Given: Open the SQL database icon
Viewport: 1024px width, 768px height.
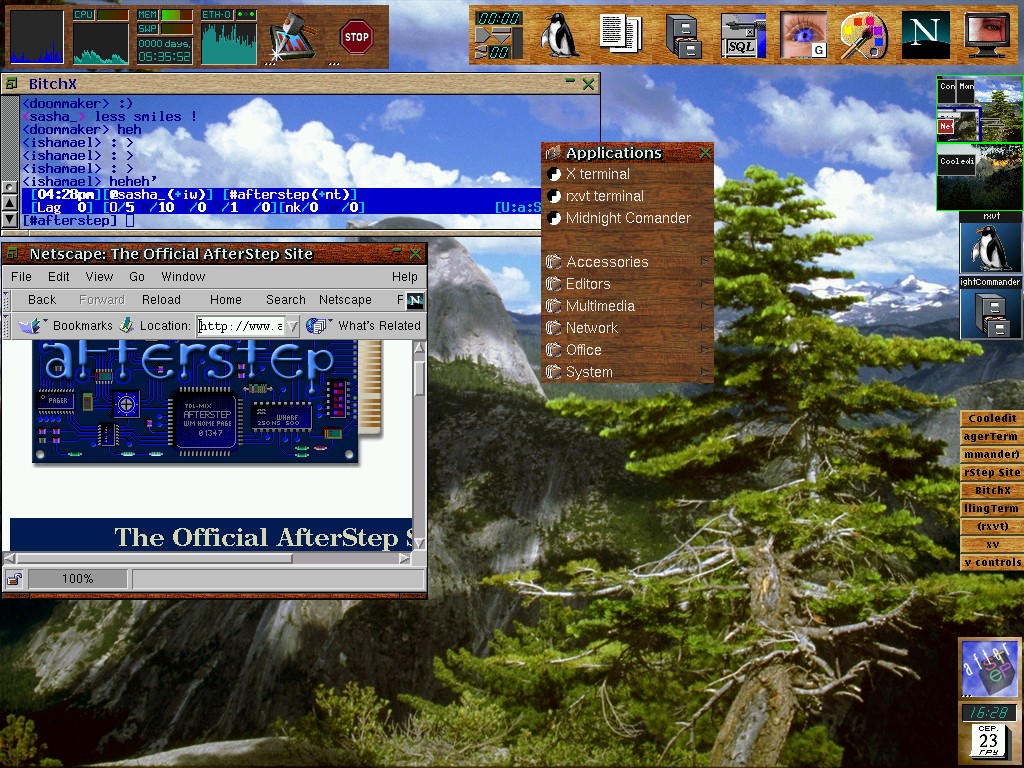Looking at the screenshot, I should pyautogui.click(x=743, y=35).
